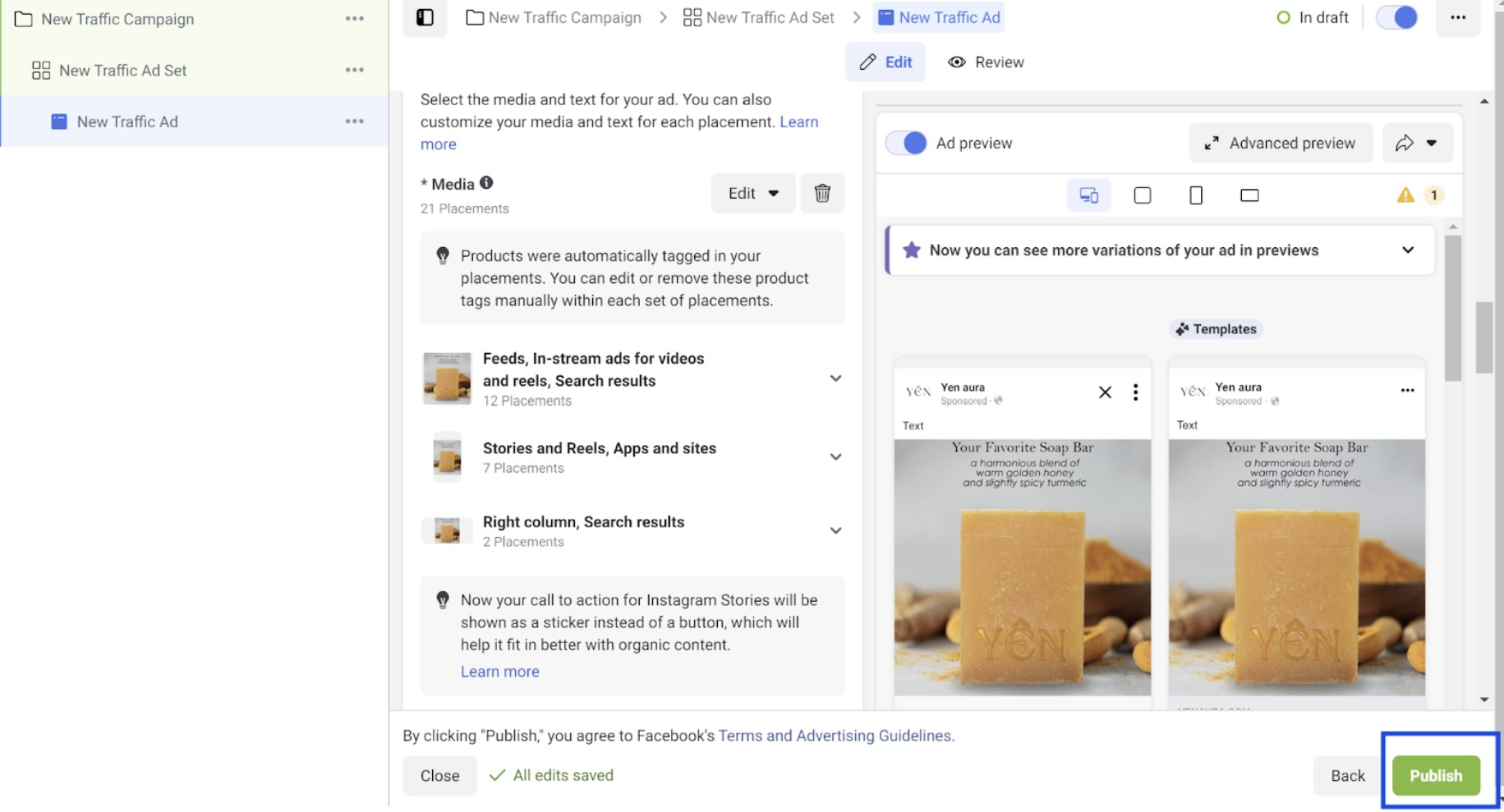The height and width of the screenshot is (812, 1504).
Task: Toggle the Ad preview switch off
Action: 905,142
